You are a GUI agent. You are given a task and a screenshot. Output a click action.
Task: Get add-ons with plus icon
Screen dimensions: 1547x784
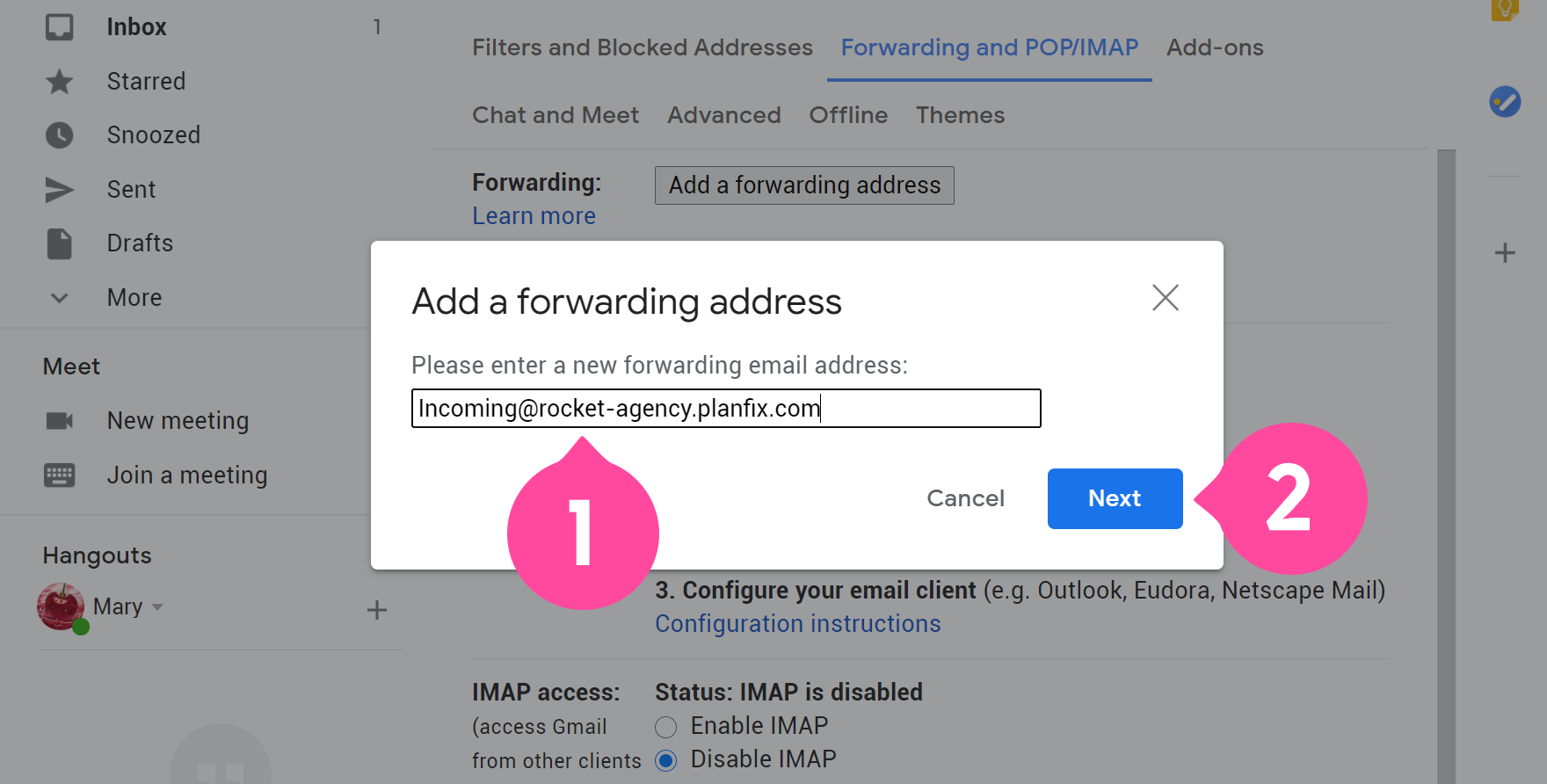tap(1506, 253)
